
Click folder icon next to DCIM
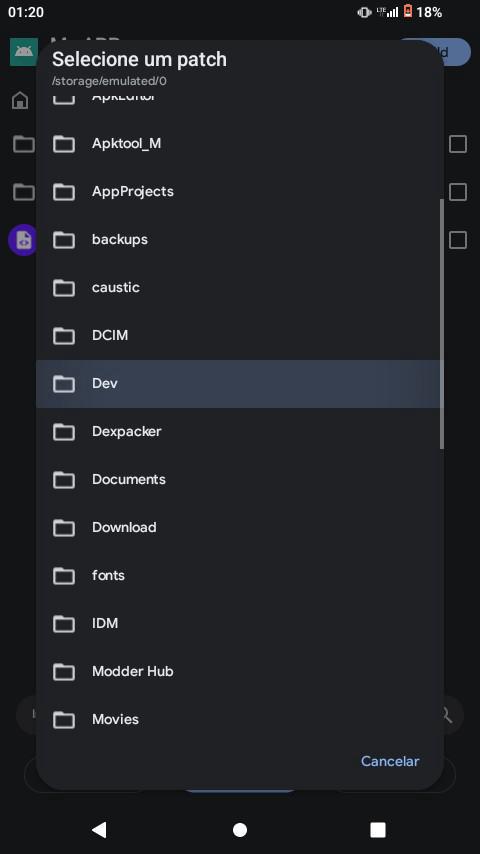pyautogui.click(x=64, y=336)
